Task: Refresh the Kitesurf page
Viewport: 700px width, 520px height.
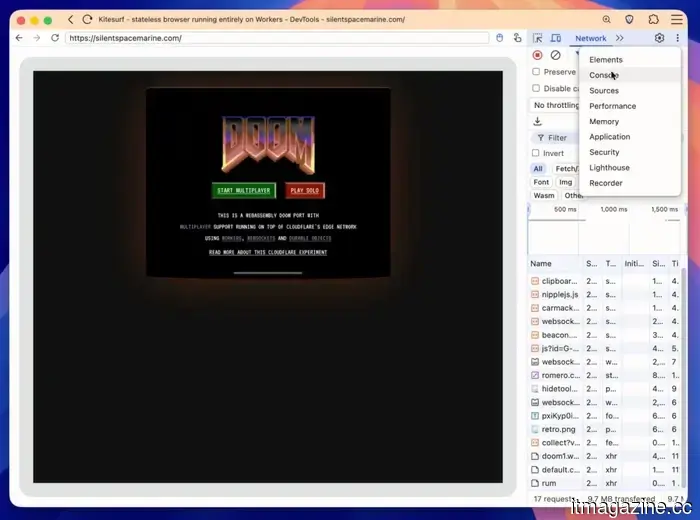Action: click(x=55, y=38)
